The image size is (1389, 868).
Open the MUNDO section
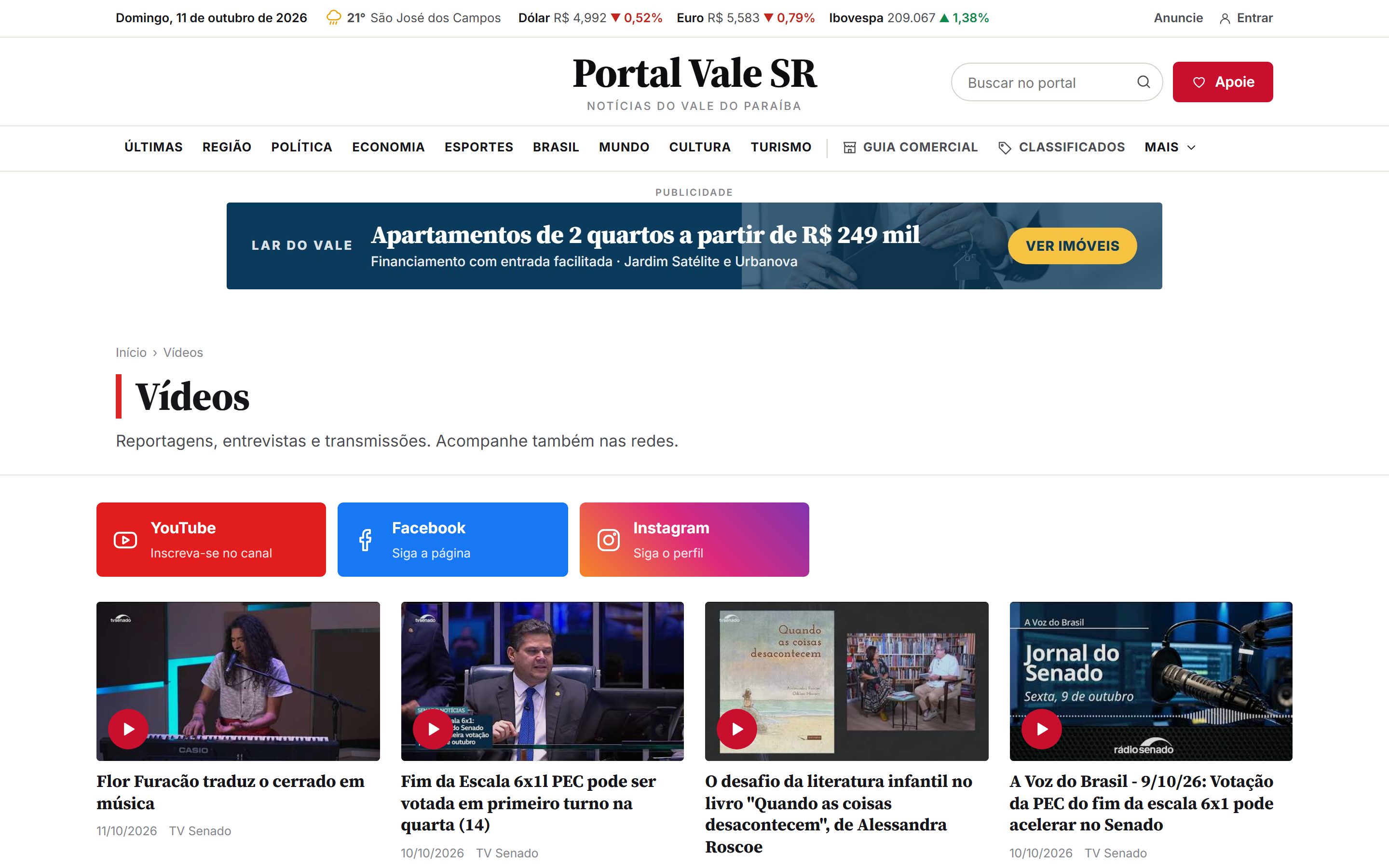coord(624,147)
